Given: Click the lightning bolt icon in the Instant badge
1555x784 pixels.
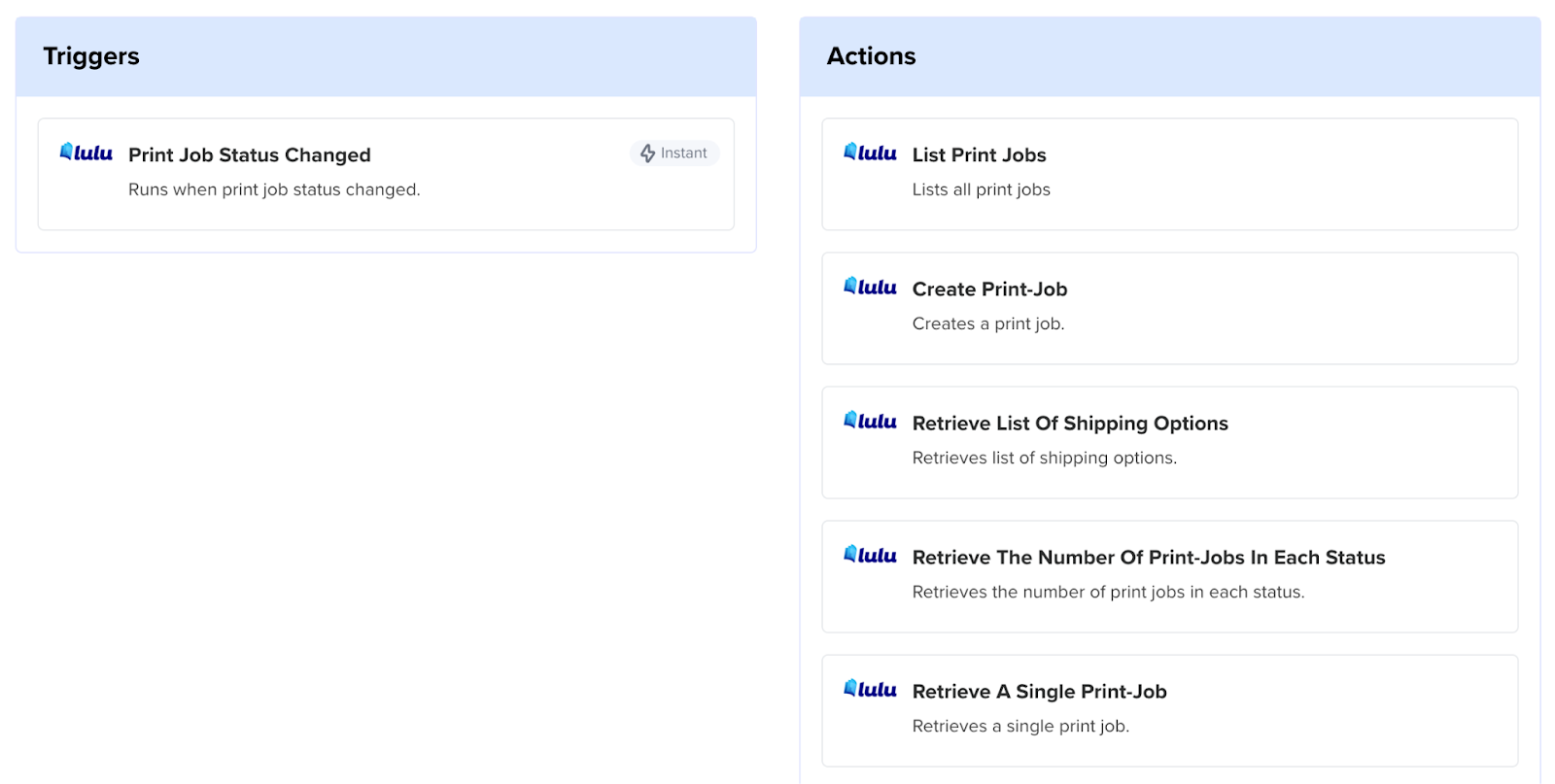Looking at the screenshot, I should point(647,153).
